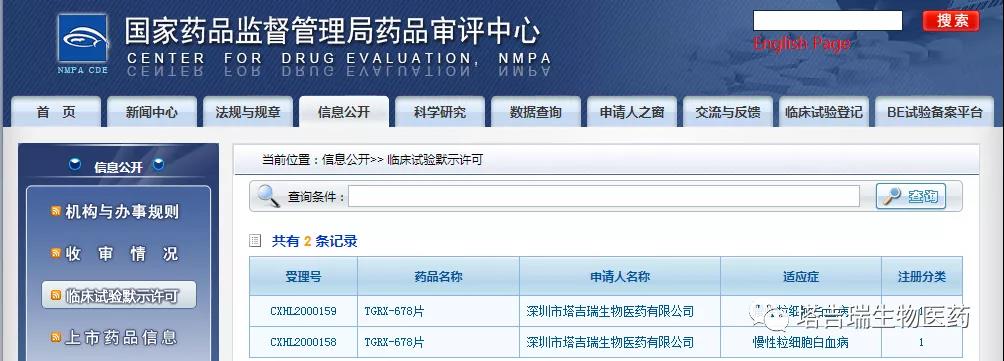Open the 数据查询 navigation tab
1004x361 pixels.
click(x=536, y=112)
